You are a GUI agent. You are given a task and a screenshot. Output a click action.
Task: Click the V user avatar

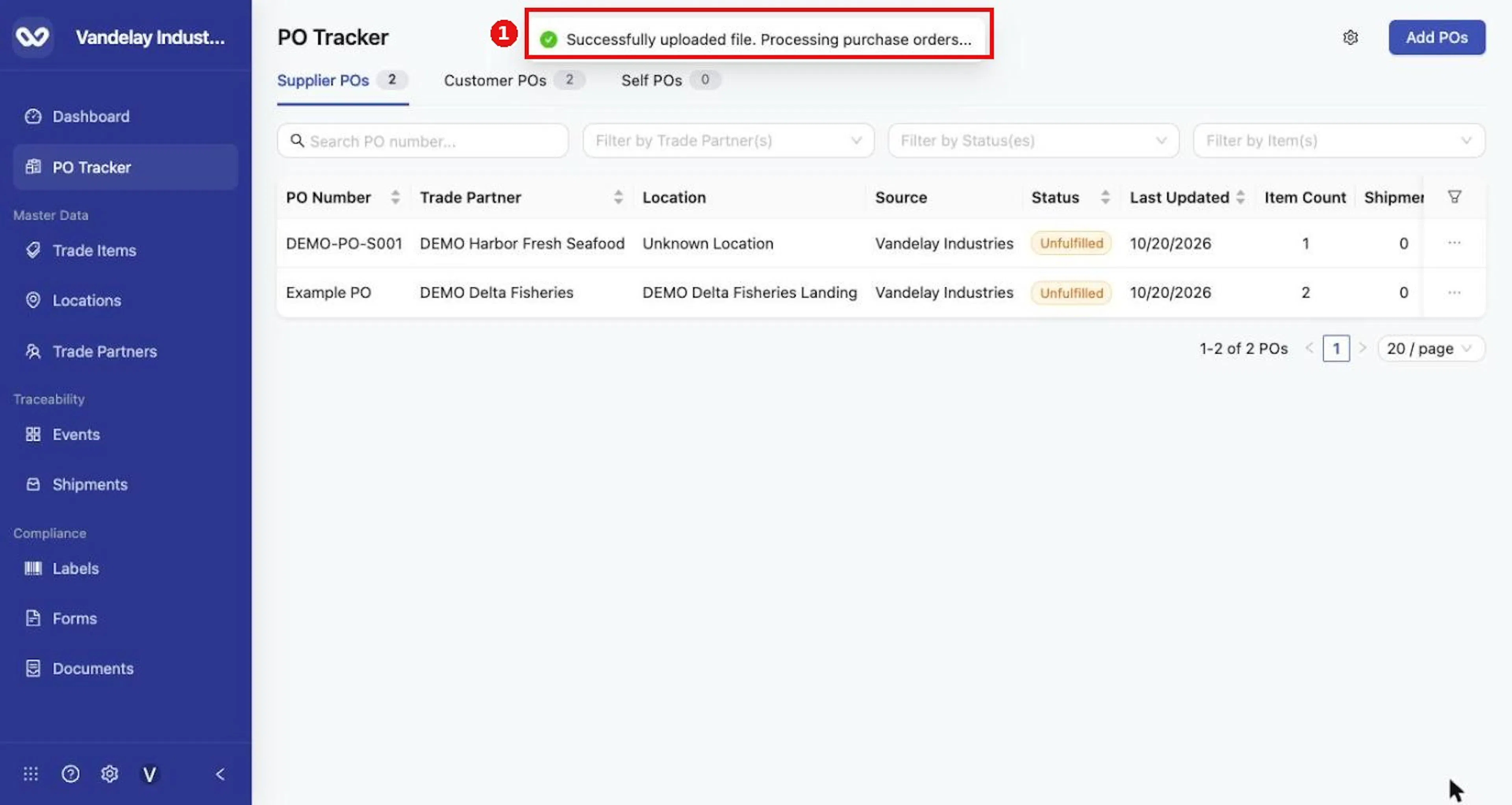pos(150,774)
